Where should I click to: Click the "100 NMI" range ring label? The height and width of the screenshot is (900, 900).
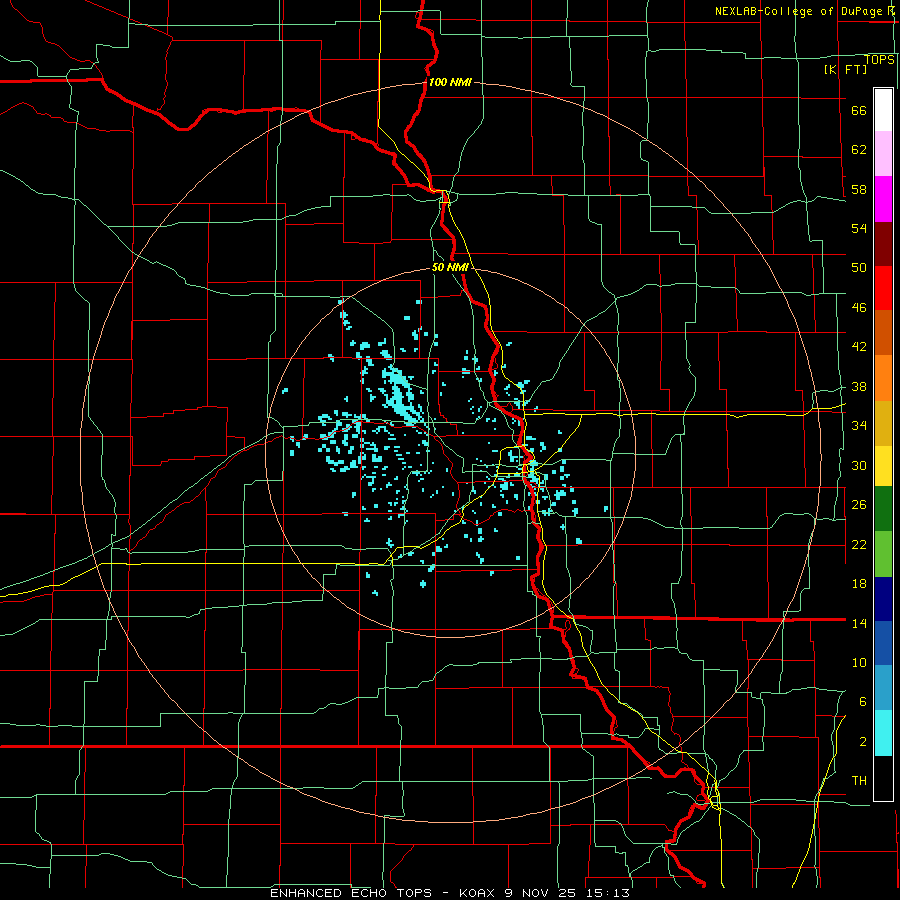click(450, 82)
